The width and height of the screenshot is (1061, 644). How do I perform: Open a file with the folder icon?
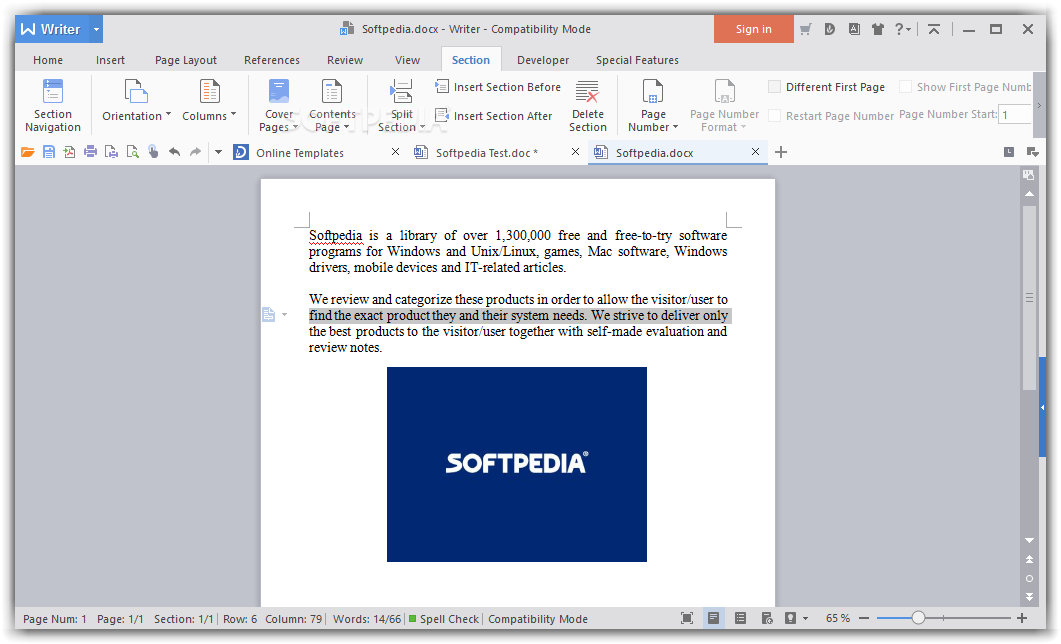pyautogui.click(x=28, y=152)
